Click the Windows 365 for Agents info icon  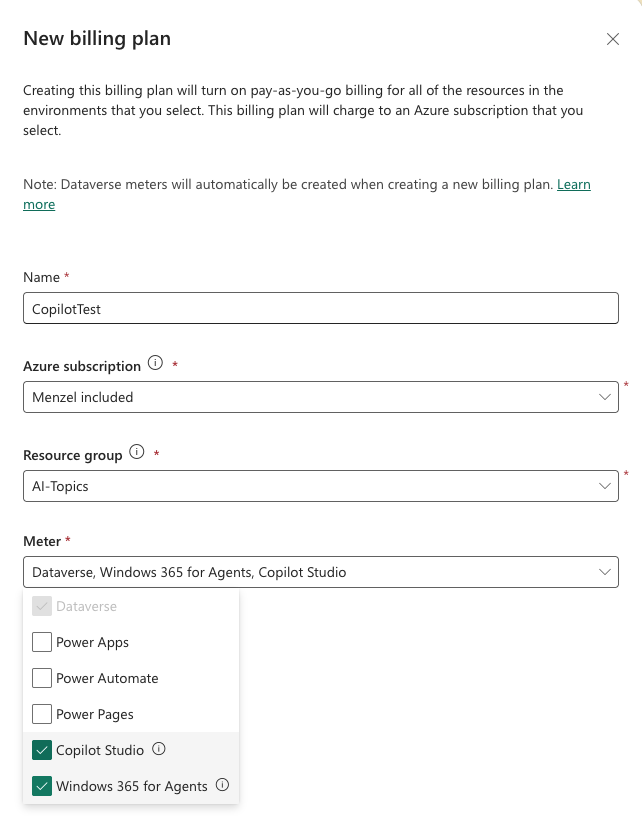point(223,785)
